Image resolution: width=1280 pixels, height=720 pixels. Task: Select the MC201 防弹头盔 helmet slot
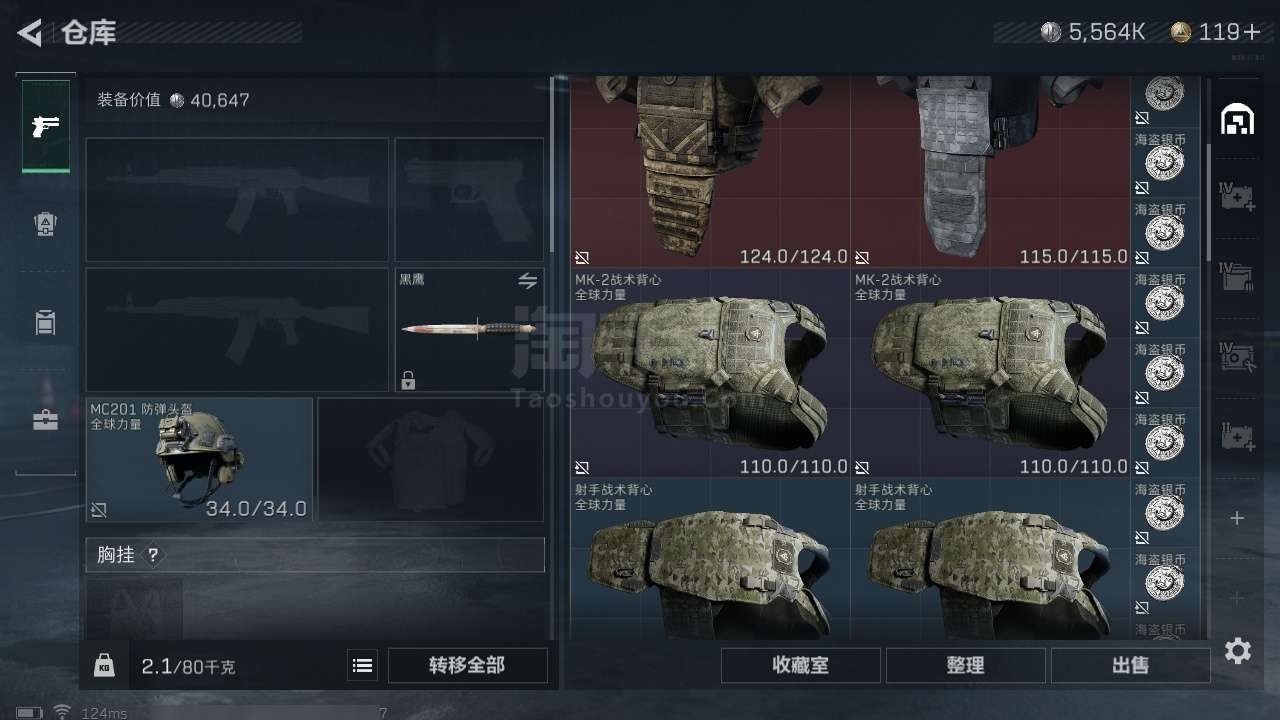(x=199, y=460)
